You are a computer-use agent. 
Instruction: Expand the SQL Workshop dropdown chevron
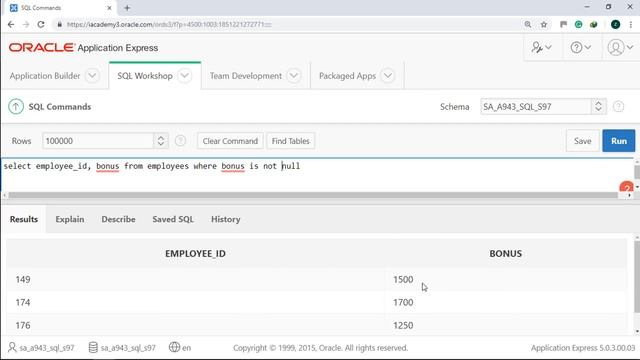(184, 76)
